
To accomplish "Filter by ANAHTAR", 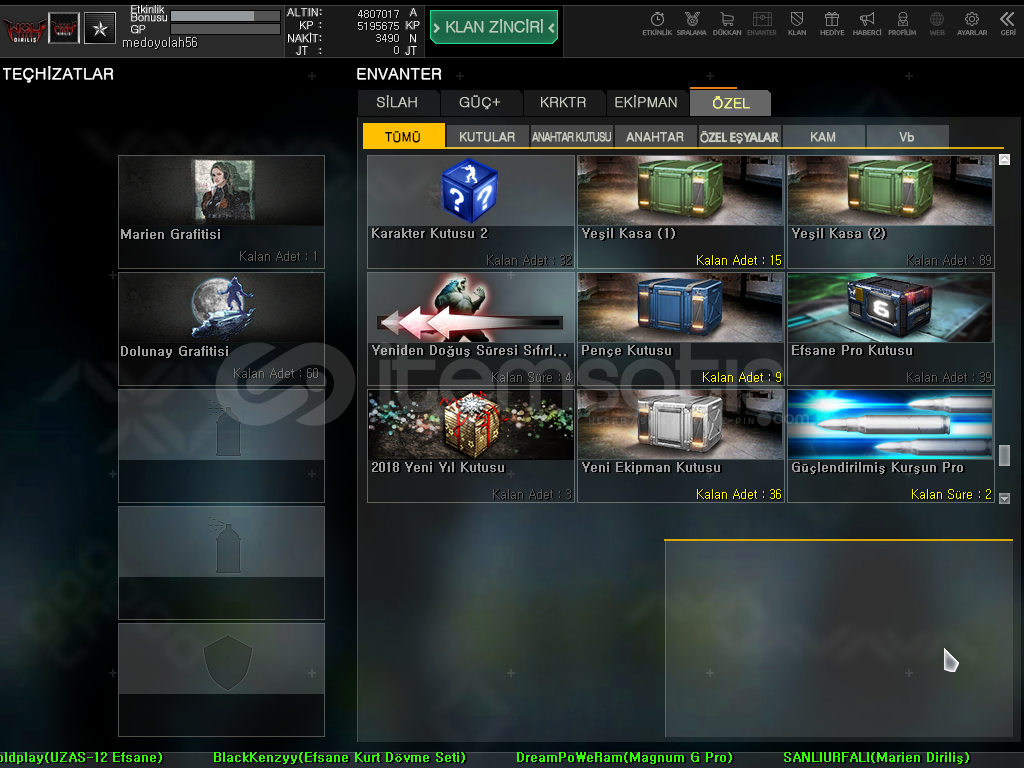I will point(655,136).
